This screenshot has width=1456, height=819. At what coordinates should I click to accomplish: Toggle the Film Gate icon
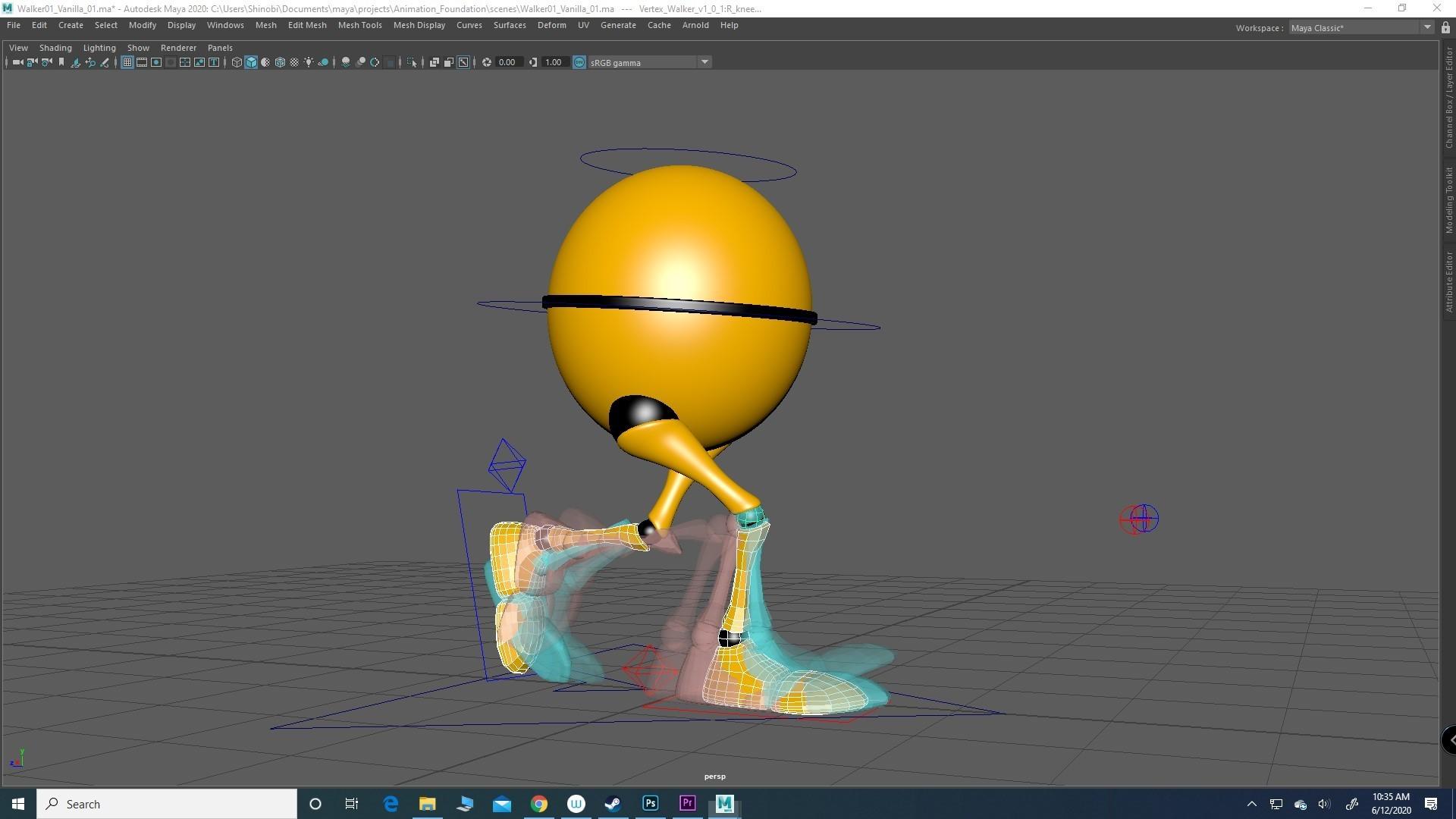(x=142, y=62)
